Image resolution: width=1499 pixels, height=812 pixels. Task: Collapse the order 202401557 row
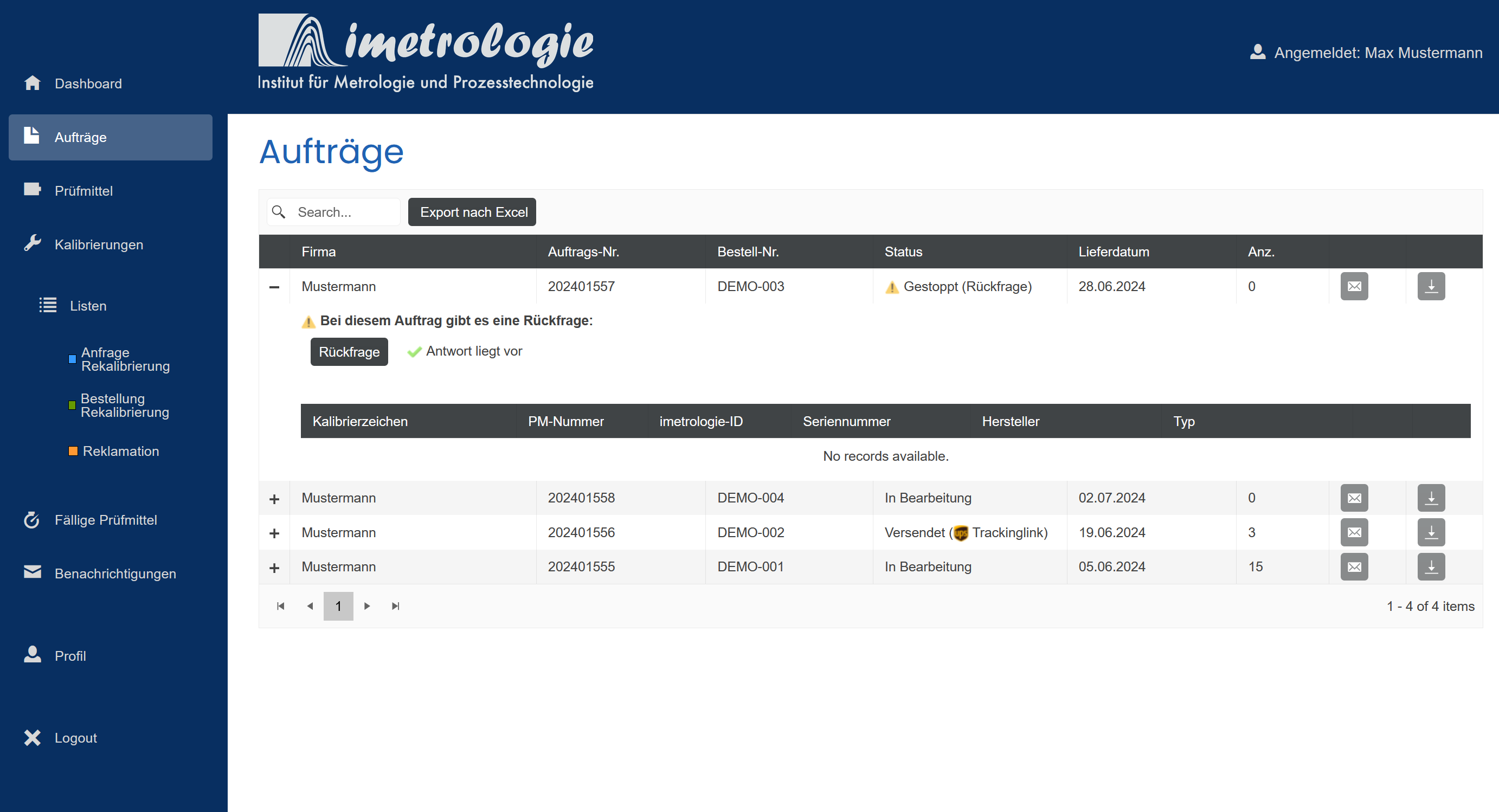(x=274, y=287)
